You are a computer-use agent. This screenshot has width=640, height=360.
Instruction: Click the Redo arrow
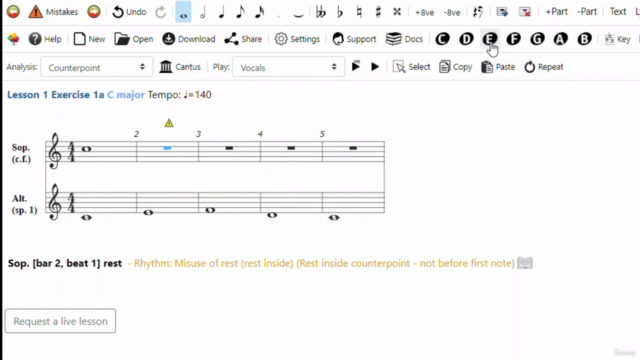160,12
